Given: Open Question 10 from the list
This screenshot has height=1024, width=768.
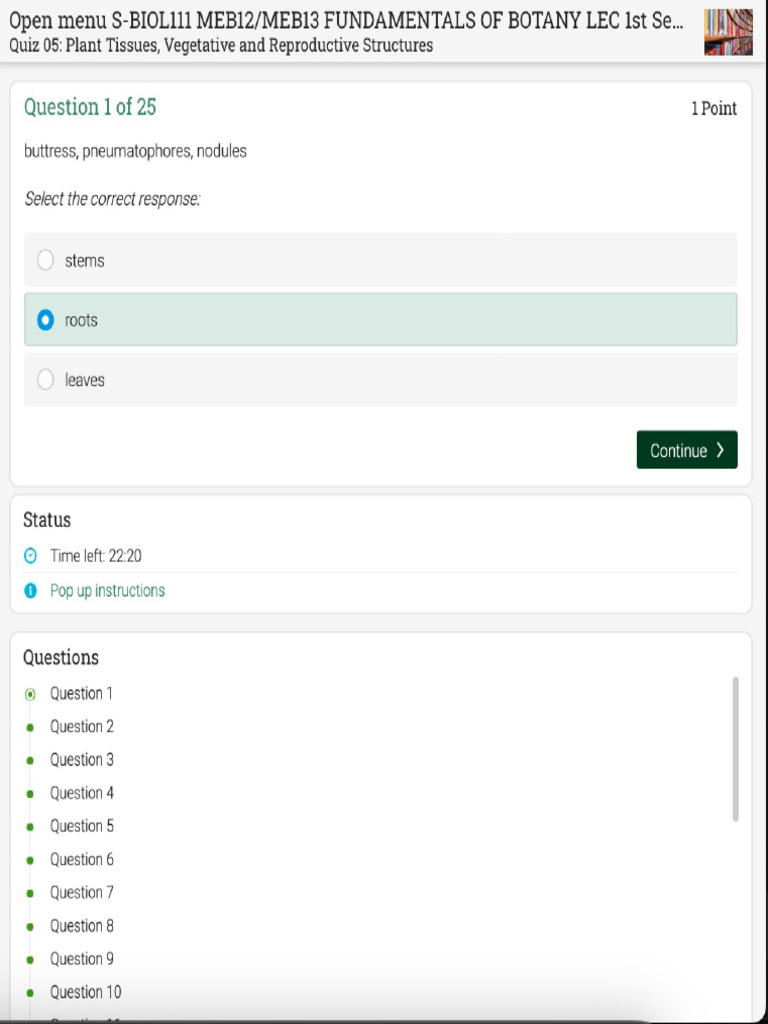Looking at the screenshot, I should 86,992.
